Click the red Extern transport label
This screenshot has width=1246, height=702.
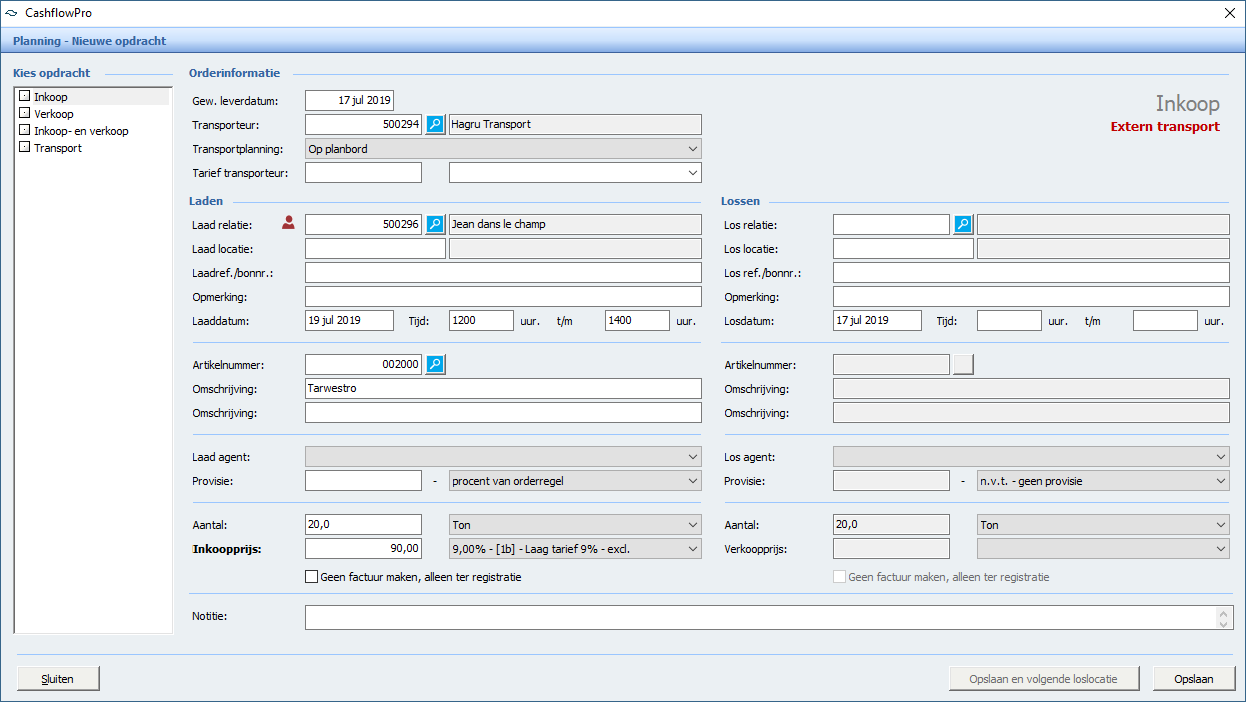[x=1165, y=127]
